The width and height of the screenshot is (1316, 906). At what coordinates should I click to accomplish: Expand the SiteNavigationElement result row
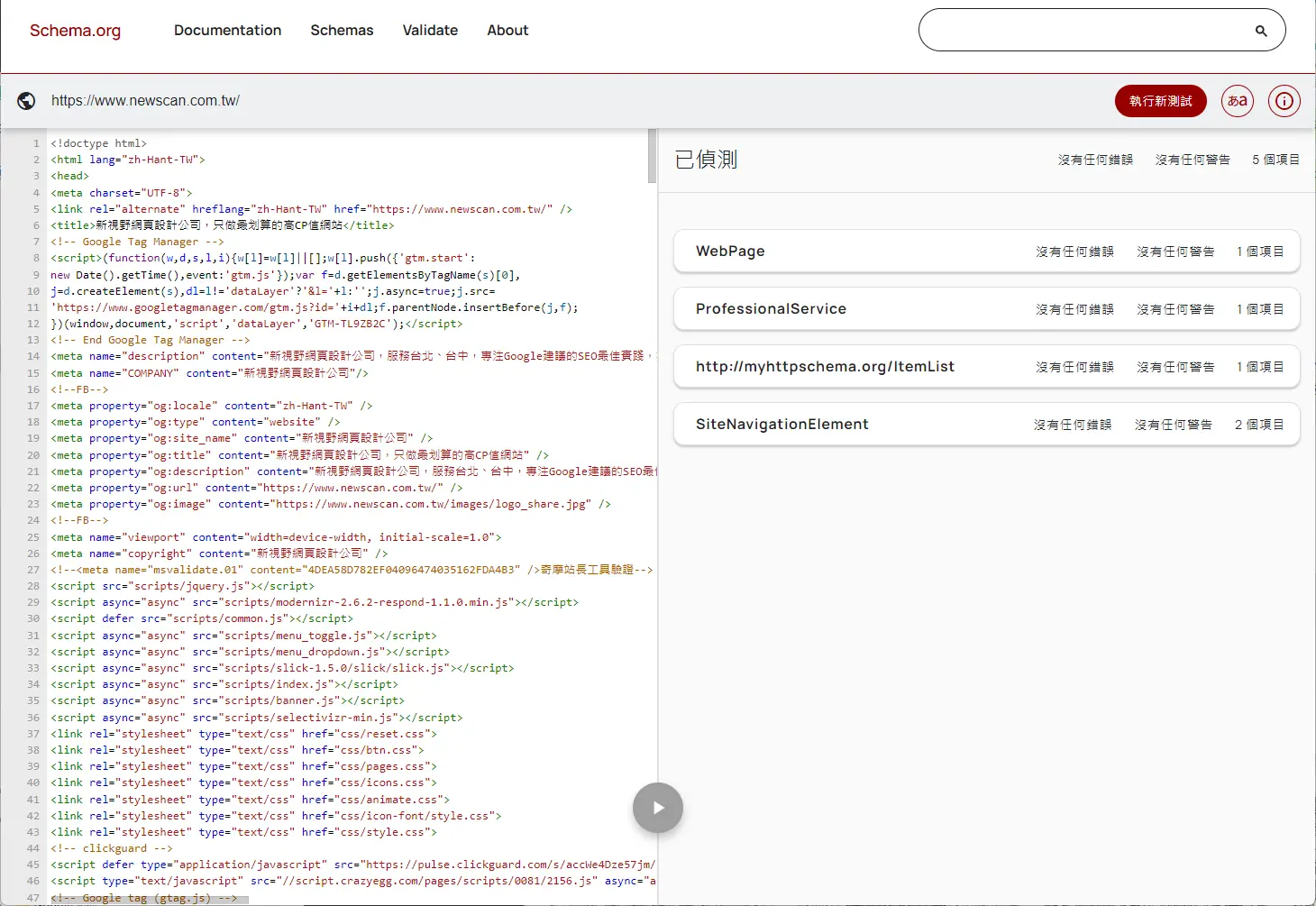tap(987, 425)
